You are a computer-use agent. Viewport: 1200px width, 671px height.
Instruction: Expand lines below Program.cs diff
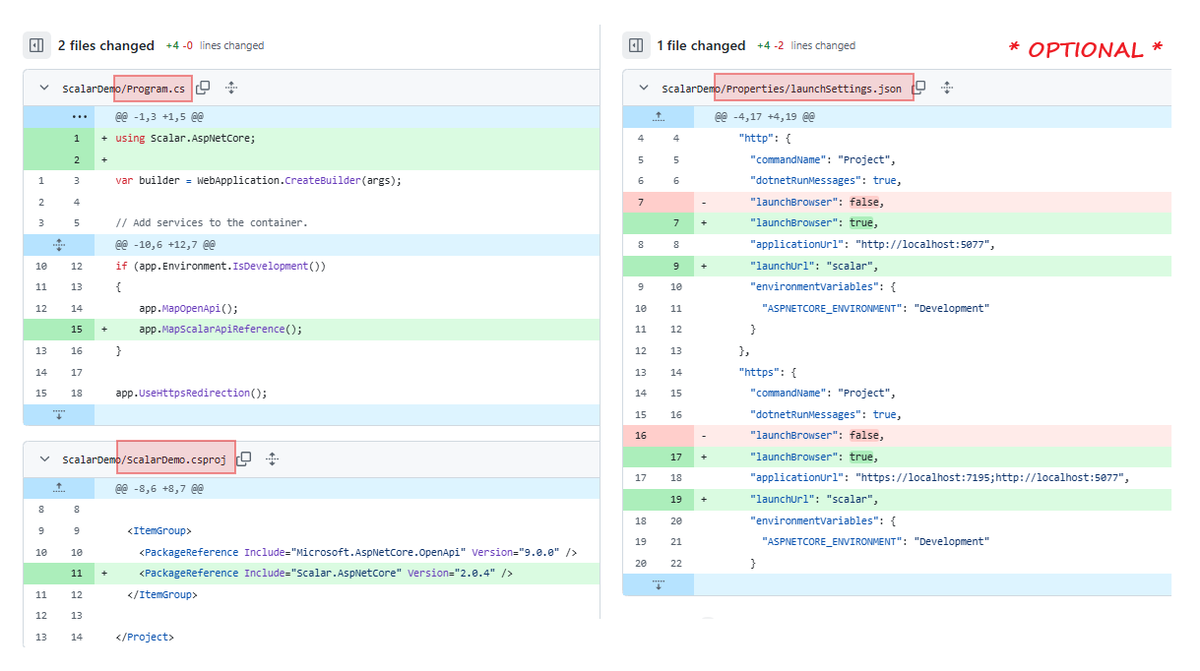point(59,414)
